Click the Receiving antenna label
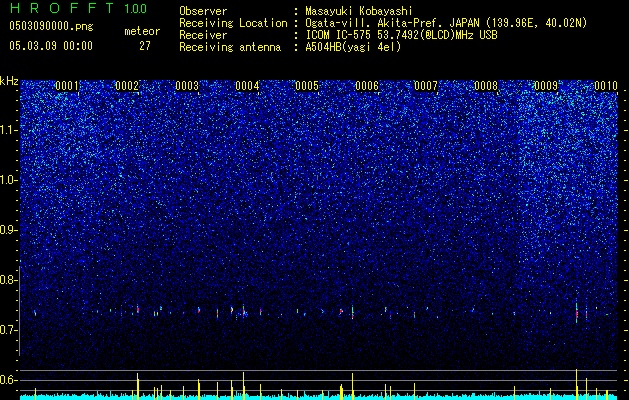This screenshot has height=400, width=629. (x=230, y=47)
